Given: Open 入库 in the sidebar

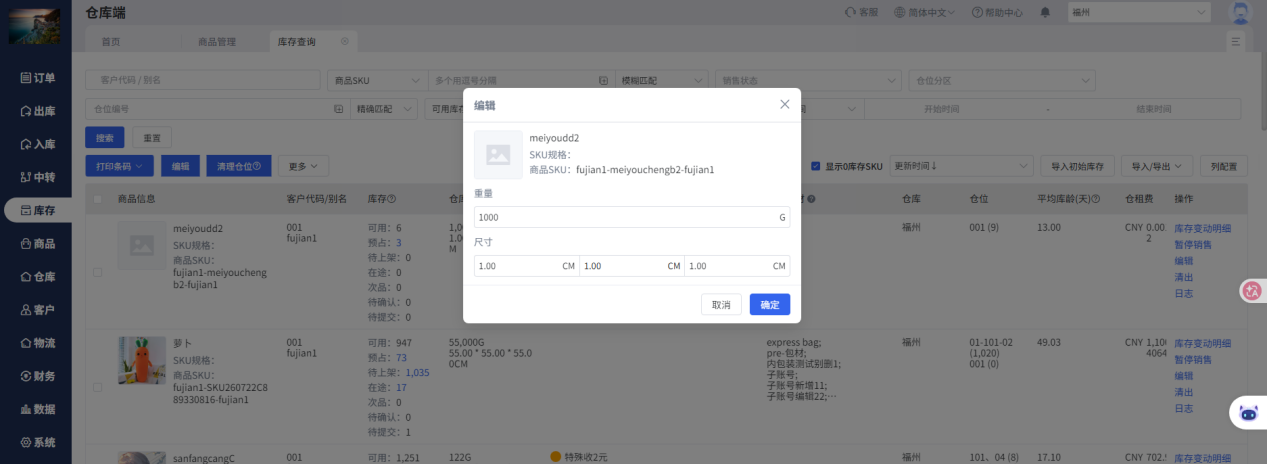Looking at the screenshot, I should (37, 144).
